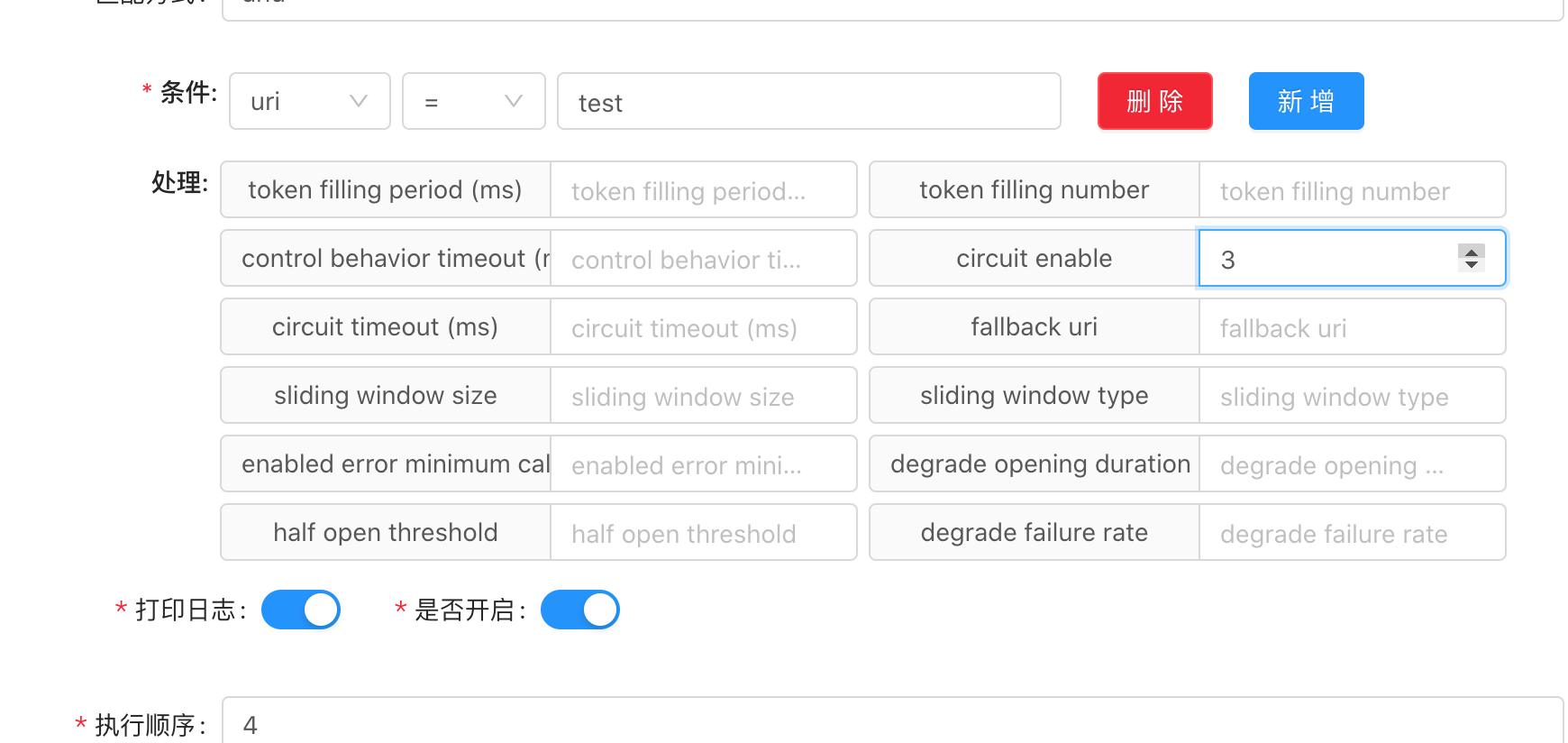Click the enabled error minimum label
The image size is (1568, 743).
point(386,463)
